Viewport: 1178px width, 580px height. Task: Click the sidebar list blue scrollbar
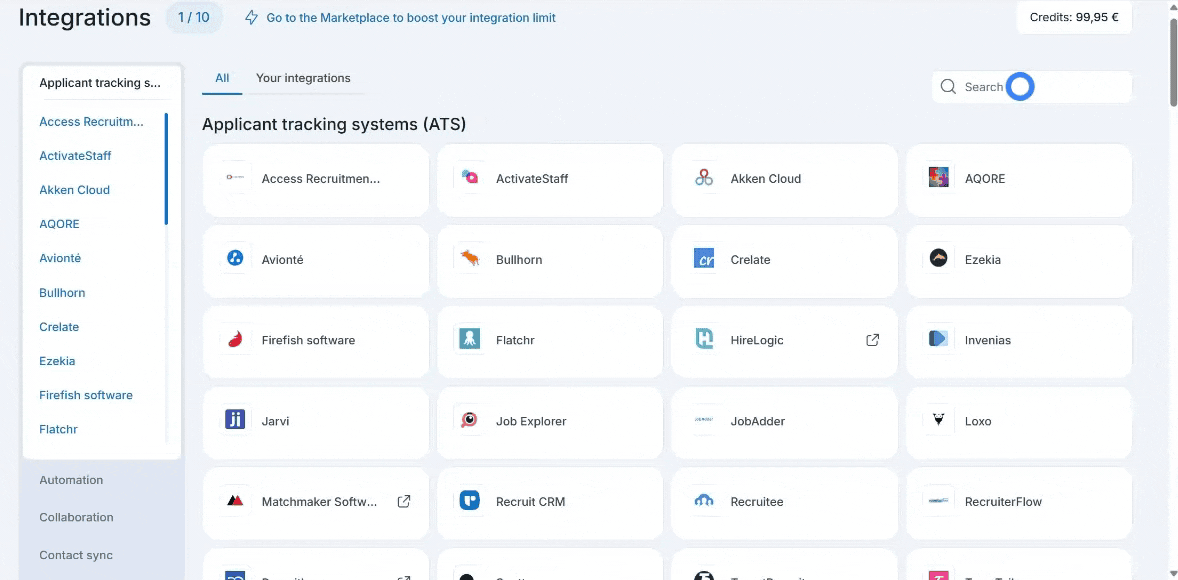pyautogui.click(x=166, y=169)
